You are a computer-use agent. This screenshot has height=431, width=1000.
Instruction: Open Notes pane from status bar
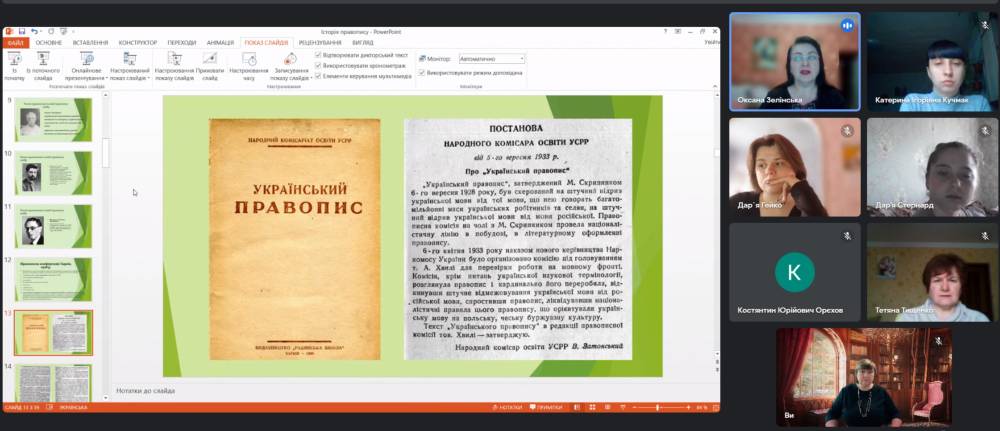[510, 407]
